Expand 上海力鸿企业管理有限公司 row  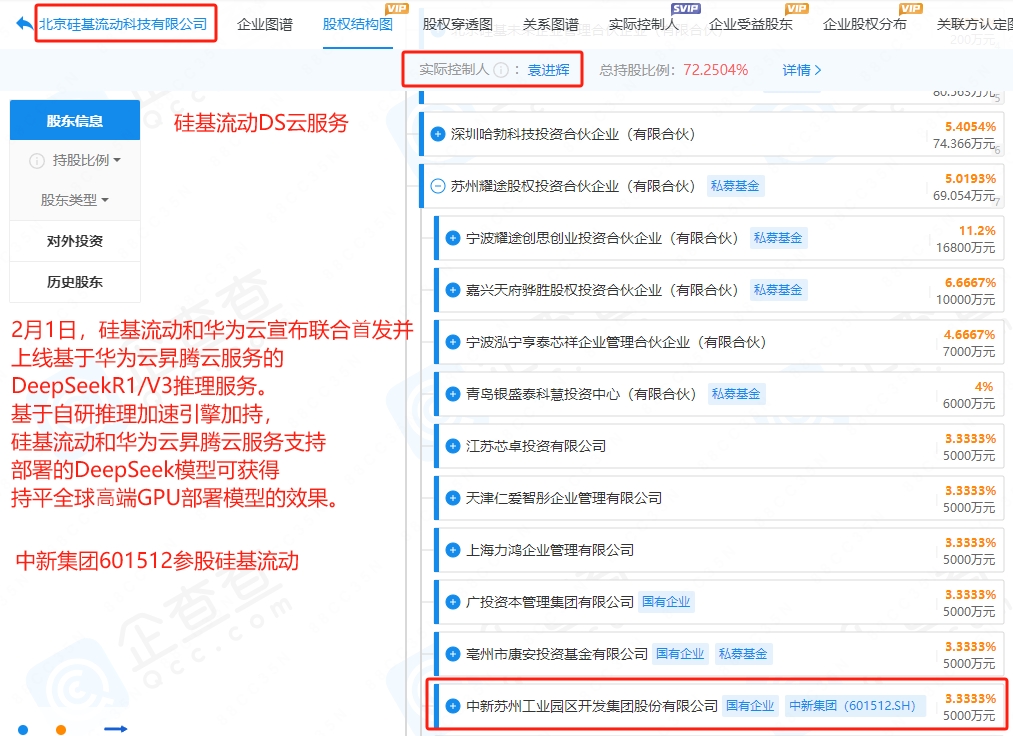[453, 550]
